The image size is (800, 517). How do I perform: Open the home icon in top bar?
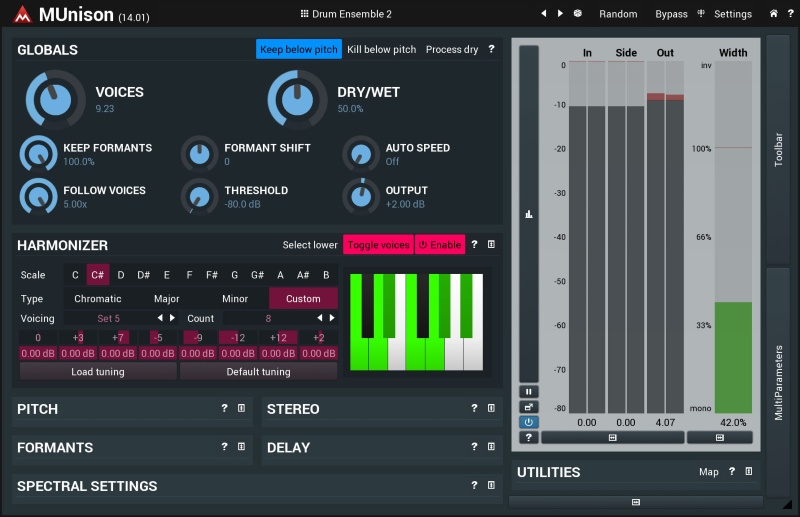[773, 14]
